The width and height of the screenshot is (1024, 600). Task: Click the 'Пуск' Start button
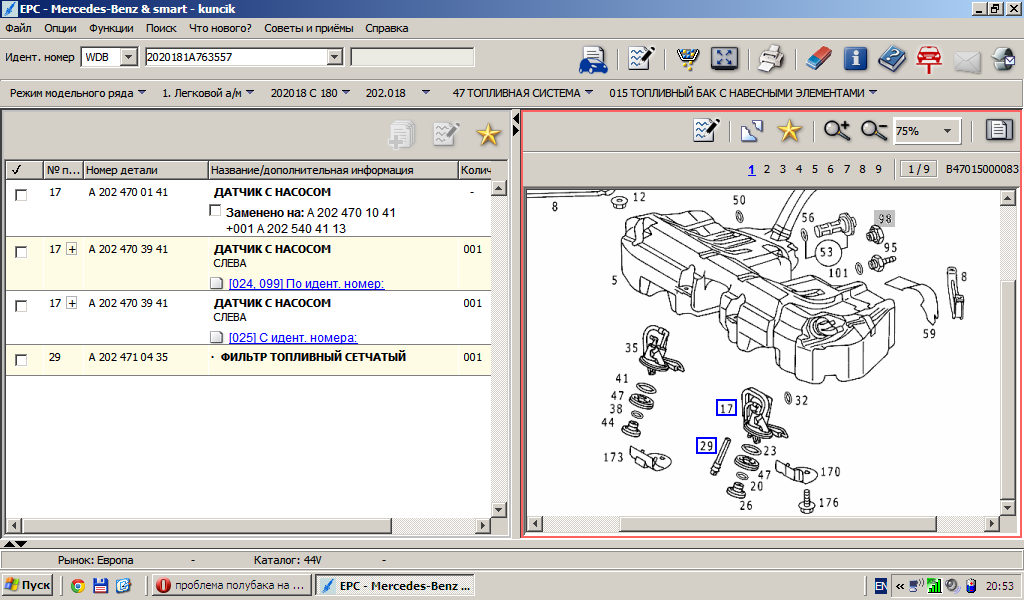coord(29,585)
